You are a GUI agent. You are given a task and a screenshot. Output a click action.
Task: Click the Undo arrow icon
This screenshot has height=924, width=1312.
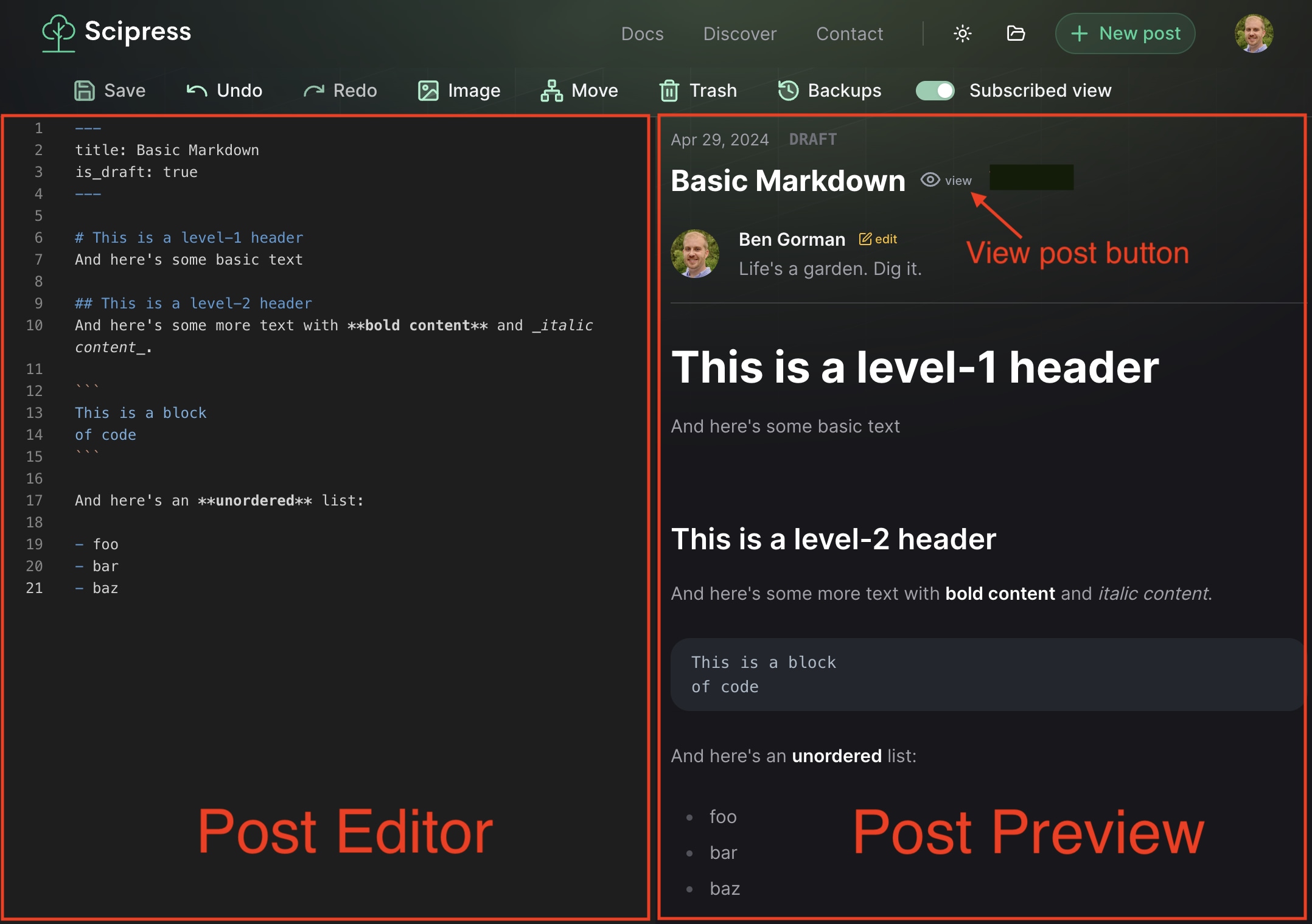197,91
